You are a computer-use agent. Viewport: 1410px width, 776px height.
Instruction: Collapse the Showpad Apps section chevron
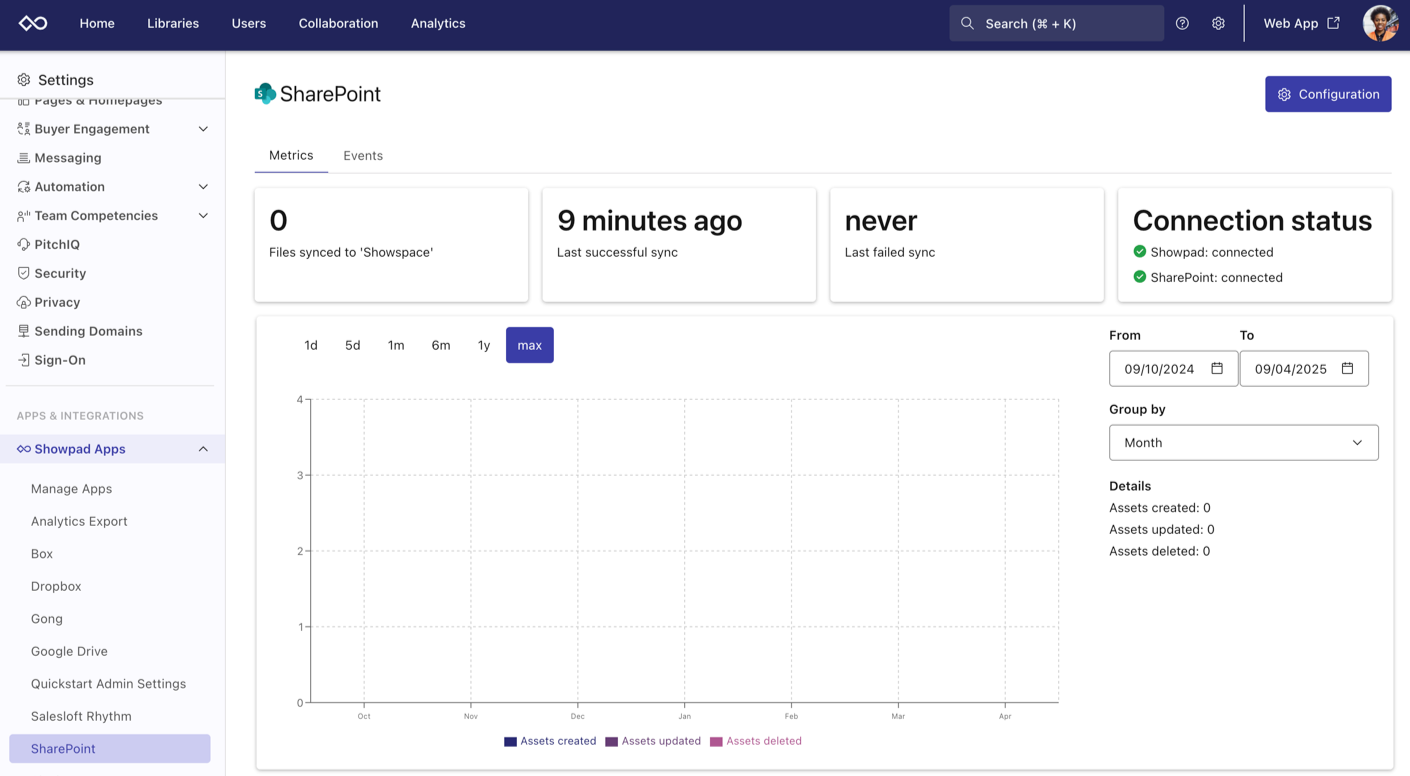pos(203,449)
